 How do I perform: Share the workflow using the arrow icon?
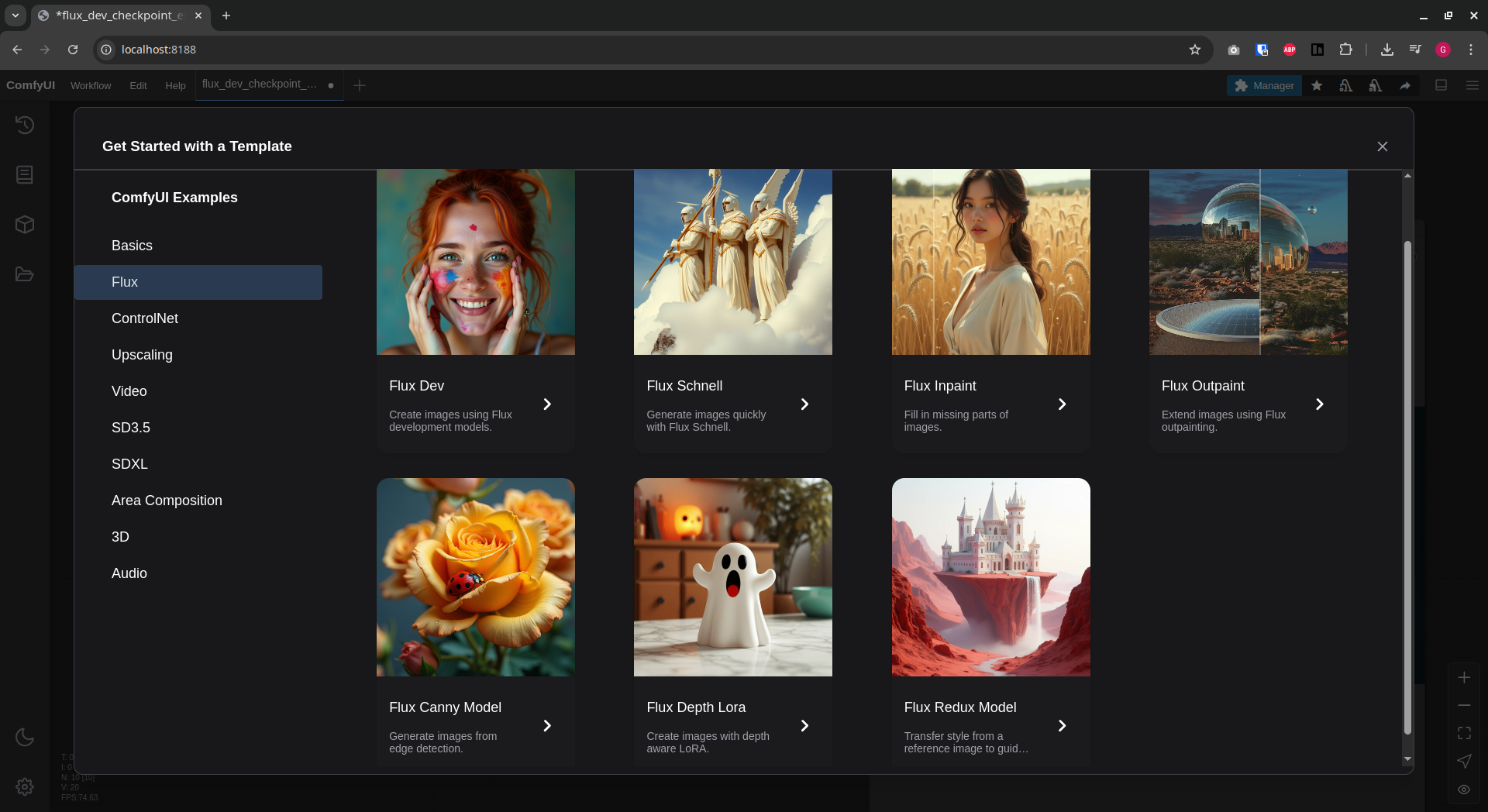point(1404,85)
